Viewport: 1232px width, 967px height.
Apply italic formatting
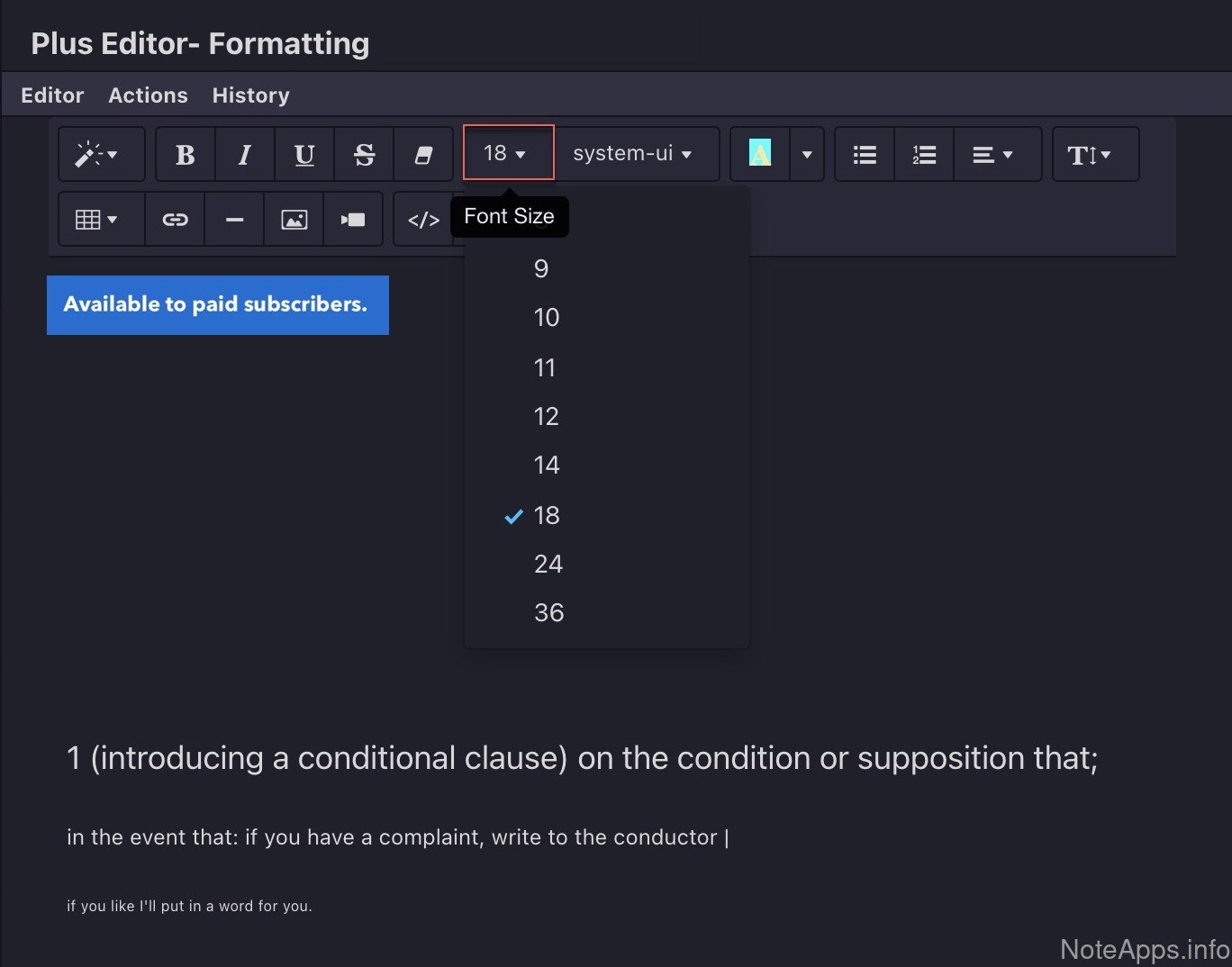click(244, 155)
